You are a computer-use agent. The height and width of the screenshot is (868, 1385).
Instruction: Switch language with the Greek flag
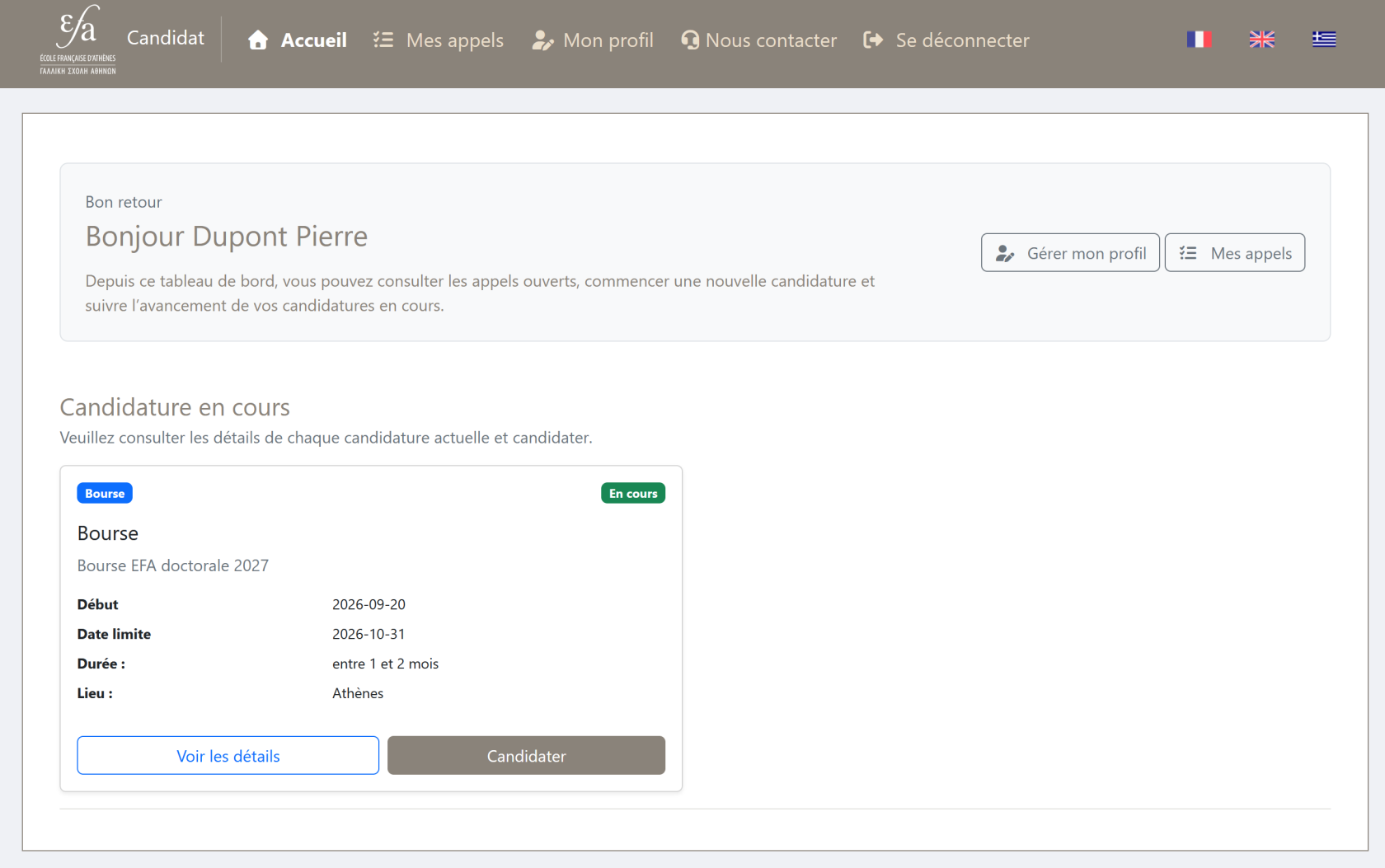(x=1324, y=39)
